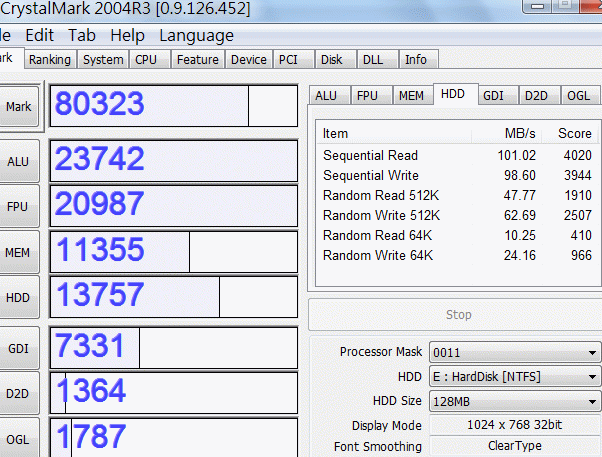Viewport: 602px width, 457px height.
Task: Click the Font Smoothing value ClearType
Action: tap(514, 445)
